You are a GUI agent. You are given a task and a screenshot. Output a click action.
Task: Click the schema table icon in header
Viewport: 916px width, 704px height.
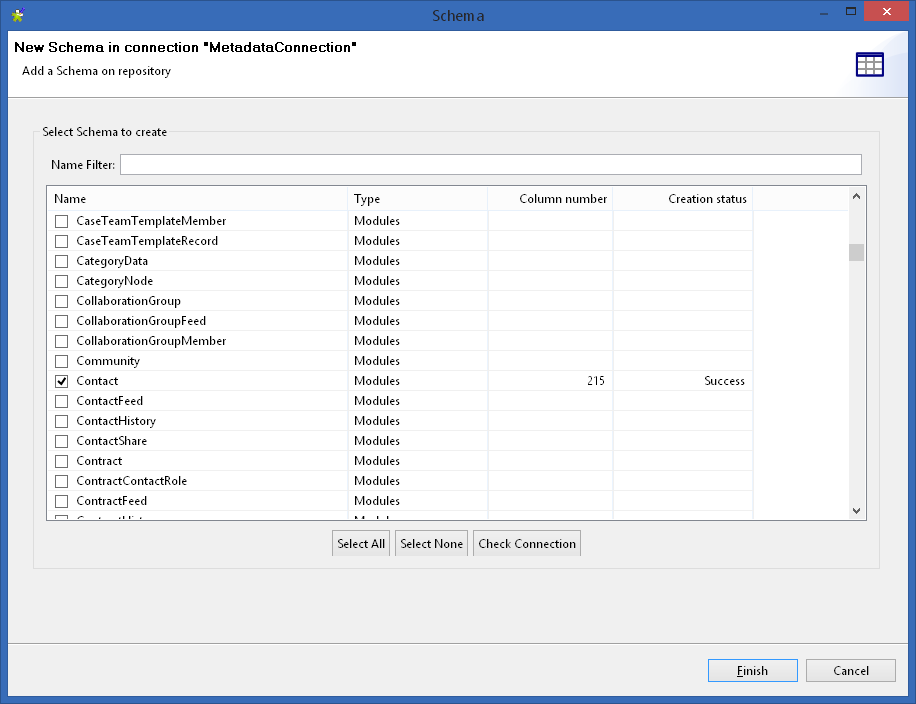(869, 64)
